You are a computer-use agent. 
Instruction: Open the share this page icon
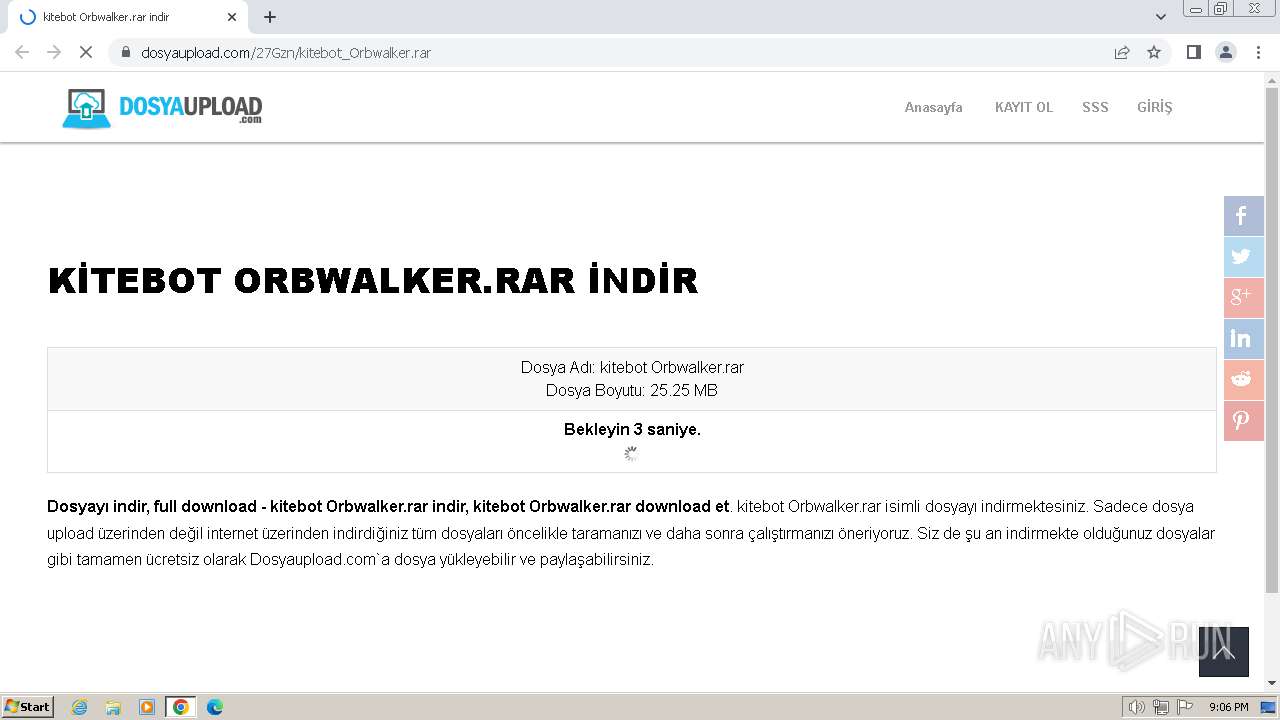coord(1122,52)
